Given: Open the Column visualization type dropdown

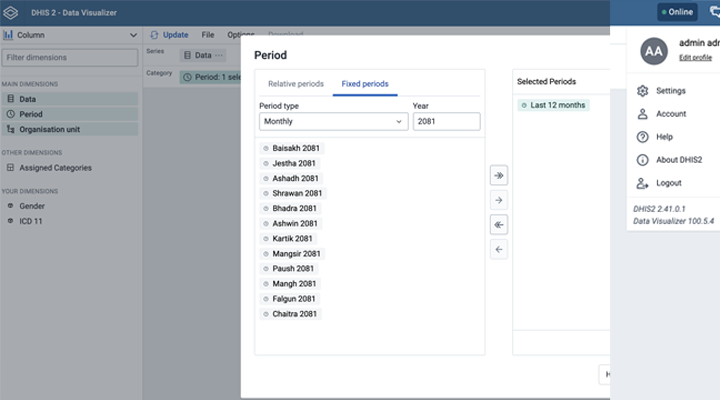Looking at the screenshot, I should pyautogui.click(x=70, y=35).
